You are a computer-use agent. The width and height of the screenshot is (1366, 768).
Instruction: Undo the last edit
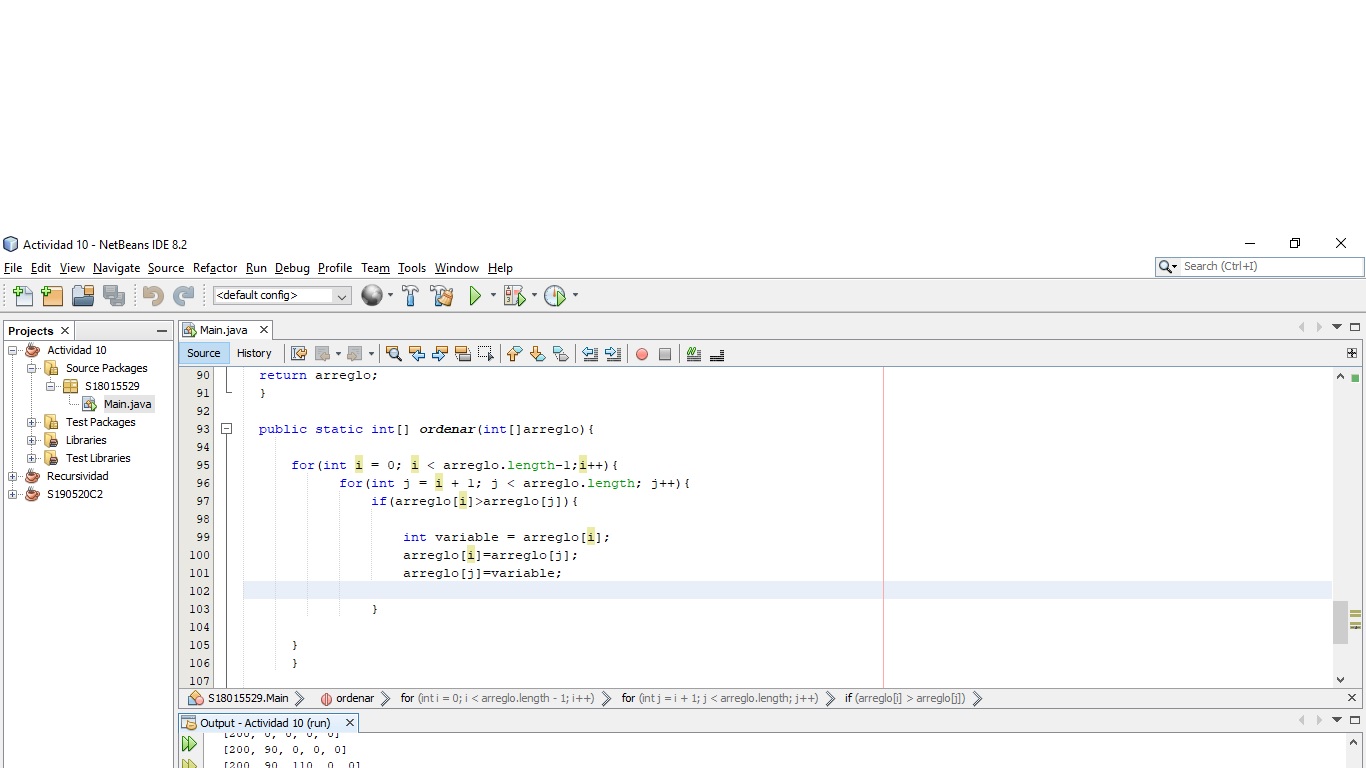click(x=153, y=296)
